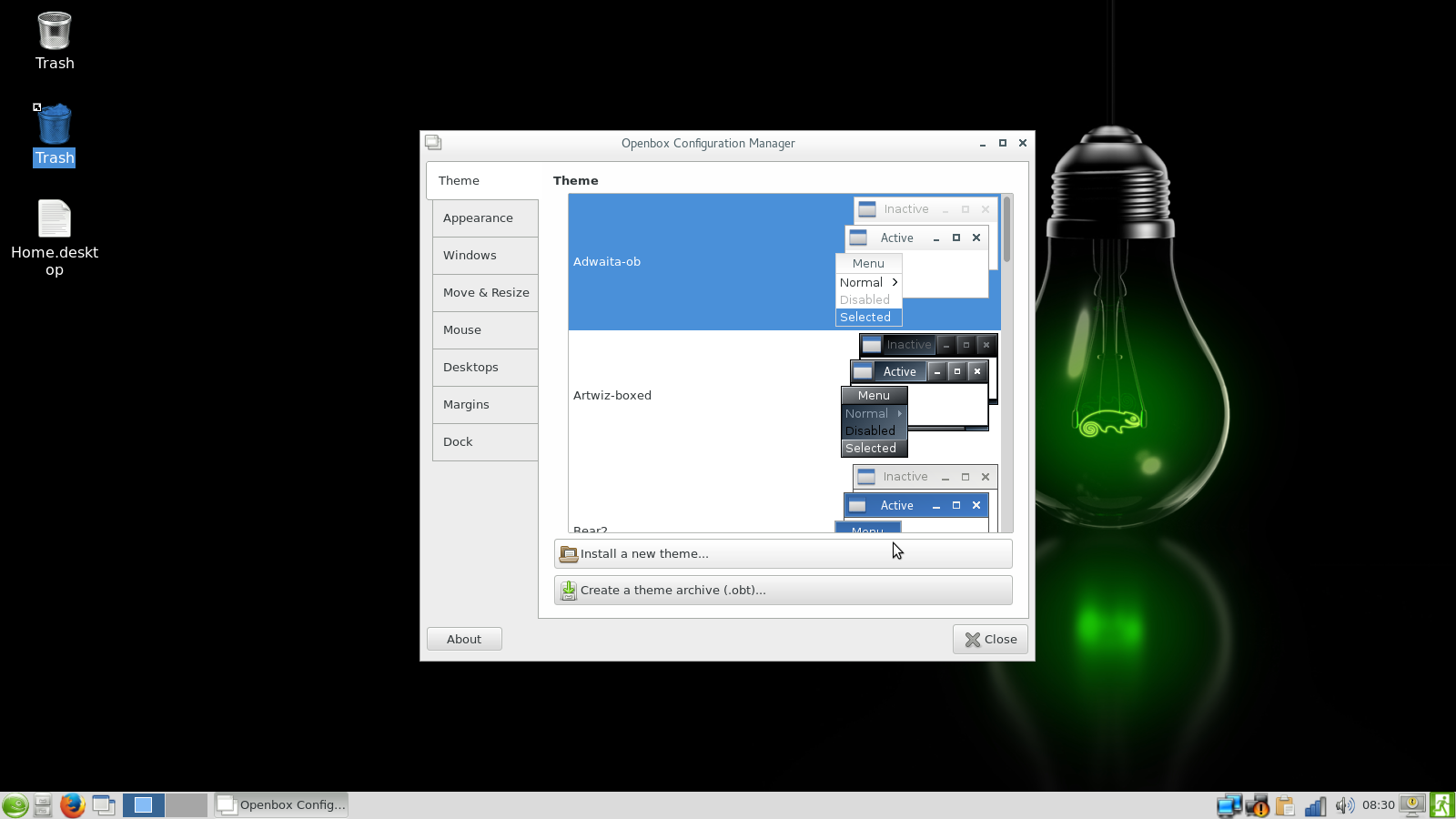Viewport: 1456px width, 819px height.
Task: Click Create a theme archive button
Action: (x=783, y=591)
